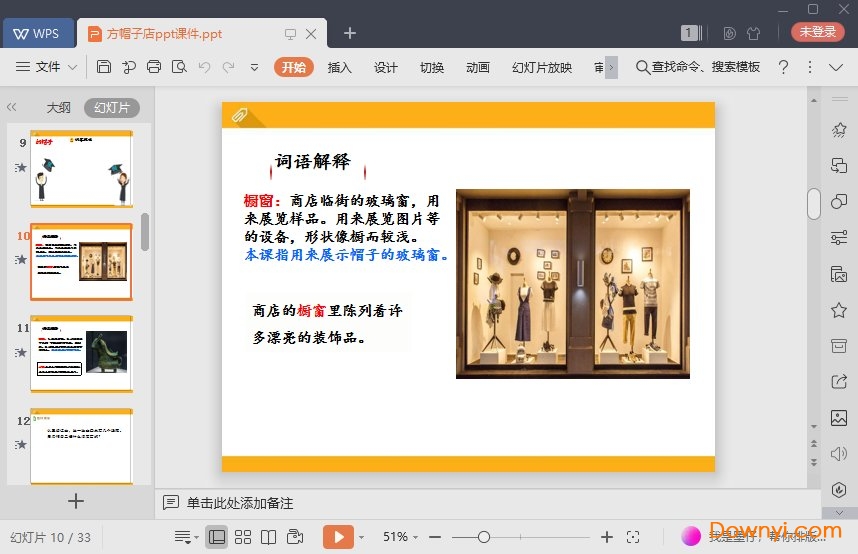
Task: Increase zoom with plus button
Action: coord(606,537)
